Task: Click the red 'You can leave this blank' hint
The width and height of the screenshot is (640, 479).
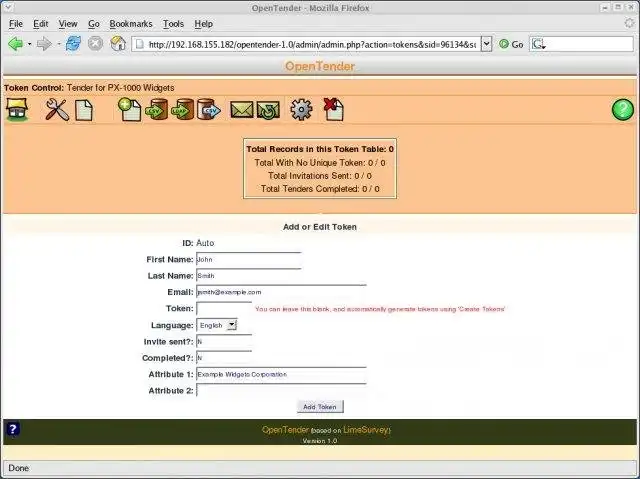Action: coord(380,309)
